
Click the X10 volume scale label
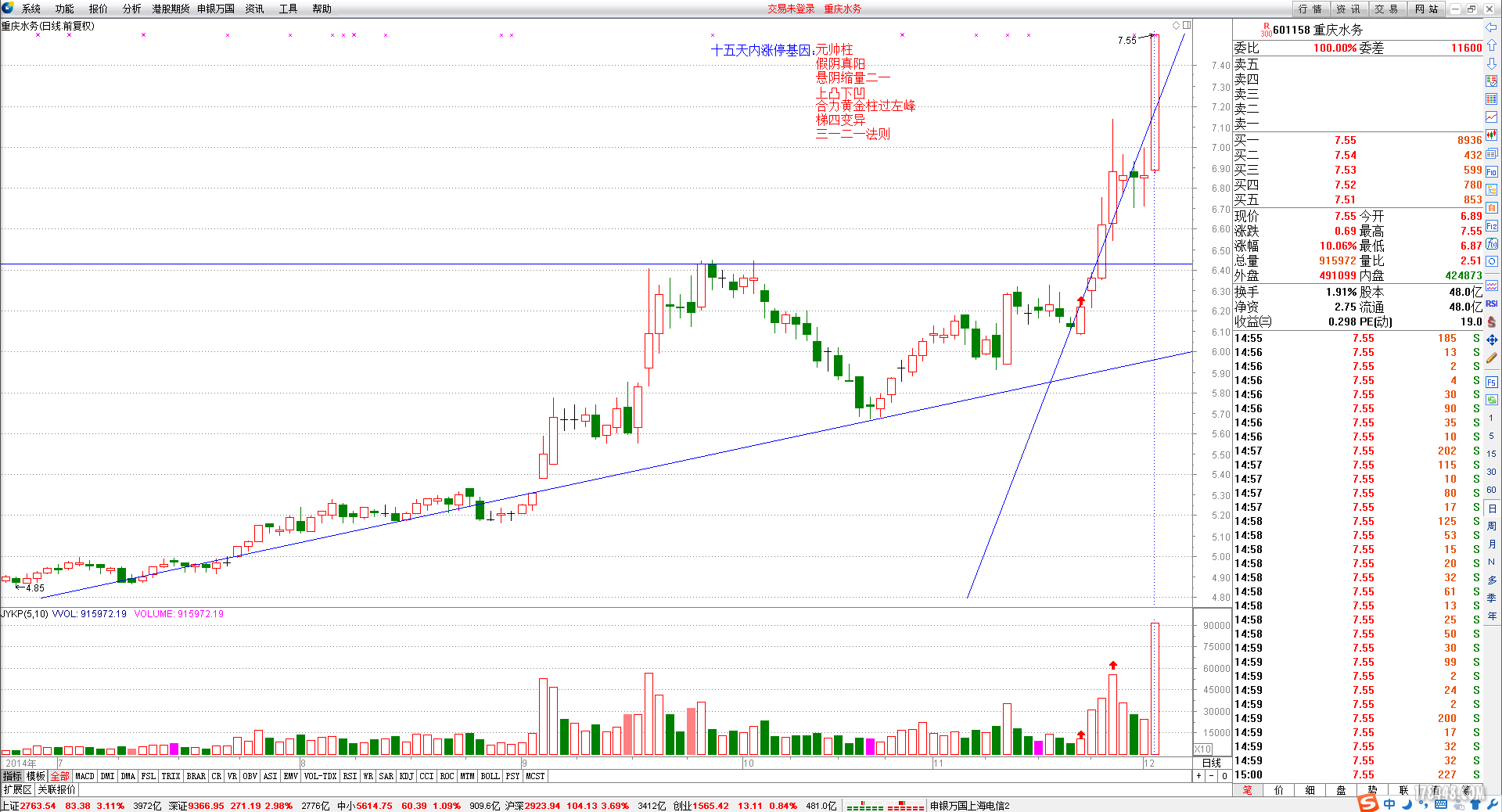[1203, 749]
